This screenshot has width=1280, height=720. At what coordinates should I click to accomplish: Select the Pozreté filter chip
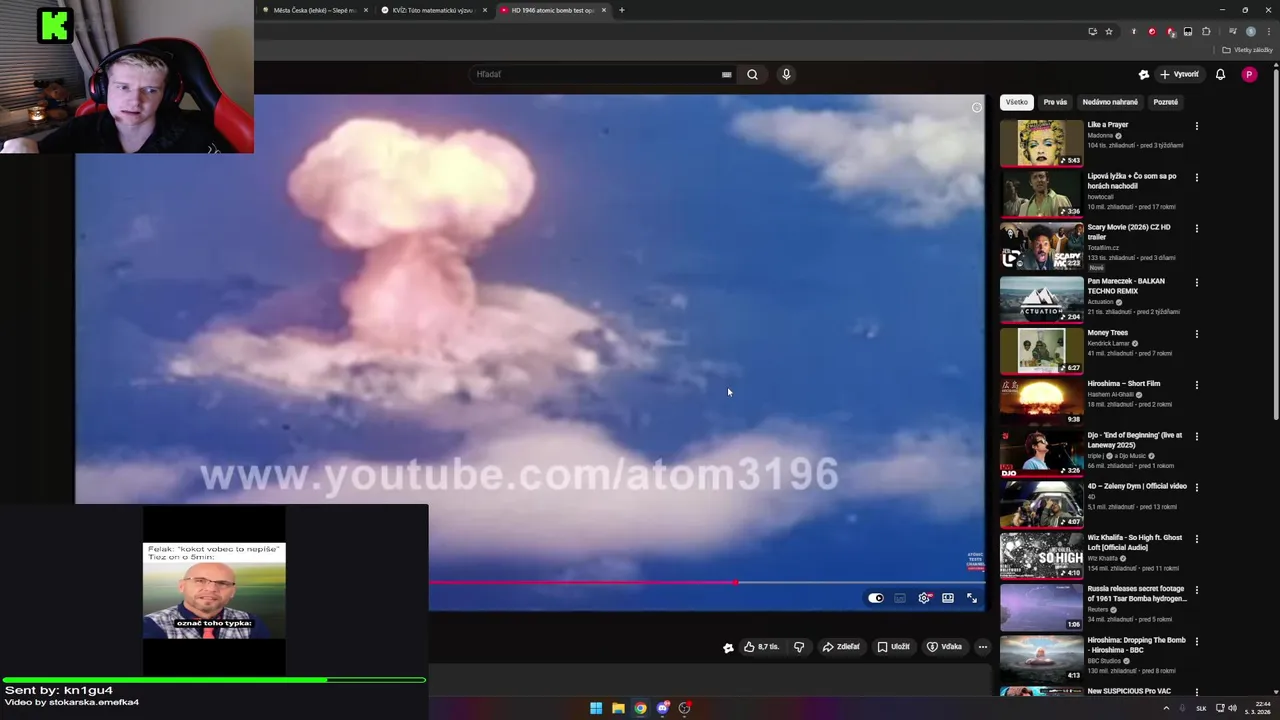tap(1165, 102)
